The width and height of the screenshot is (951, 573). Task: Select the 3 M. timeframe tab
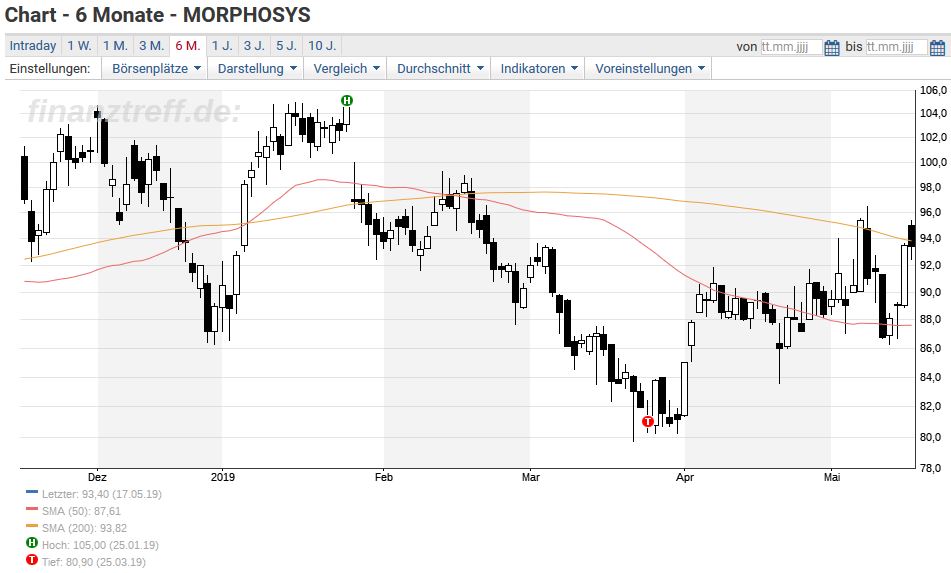152,45
